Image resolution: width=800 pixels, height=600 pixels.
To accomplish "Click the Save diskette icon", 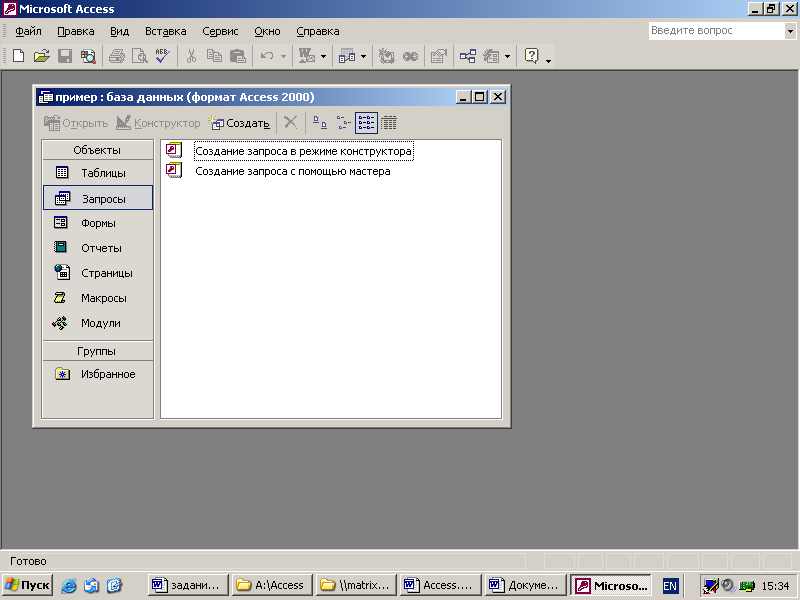I will click(65, 56).
